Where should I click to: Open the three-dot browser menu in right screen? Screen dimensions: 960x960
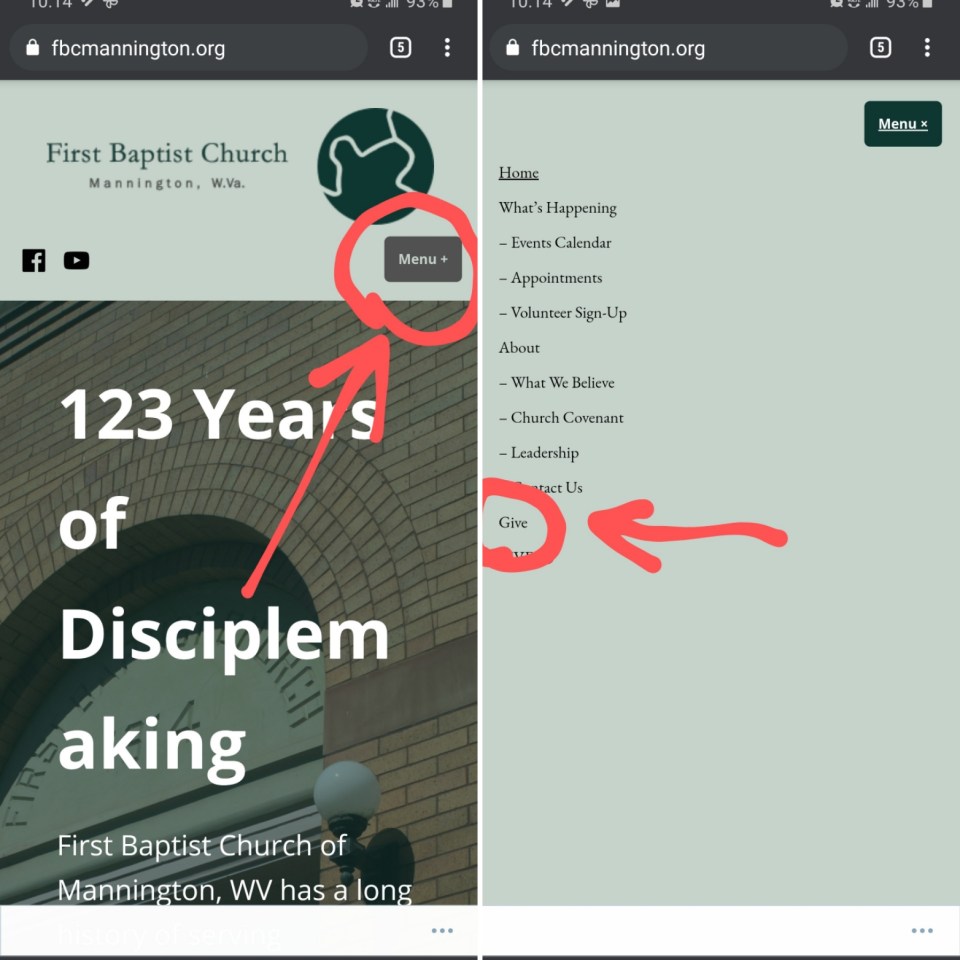(928, 47)
